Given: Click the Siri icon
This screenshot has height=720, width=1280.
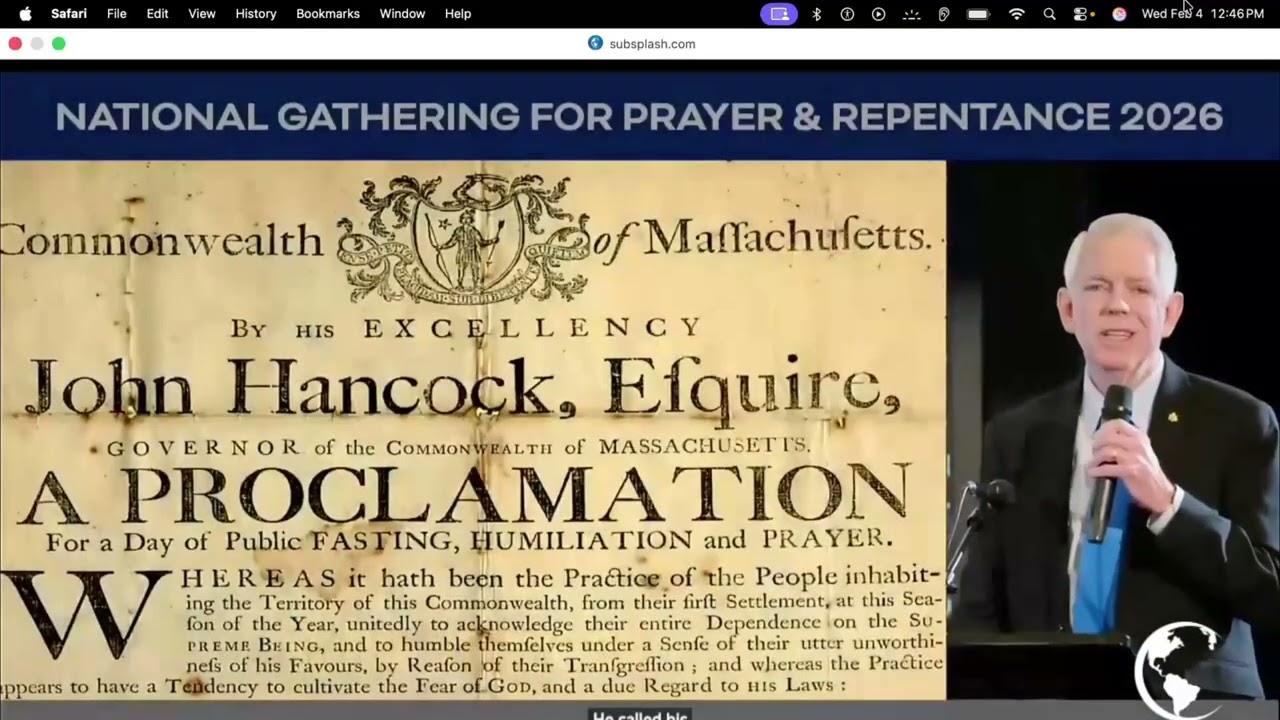Looking at the screenshot, I should (1119, 14).
